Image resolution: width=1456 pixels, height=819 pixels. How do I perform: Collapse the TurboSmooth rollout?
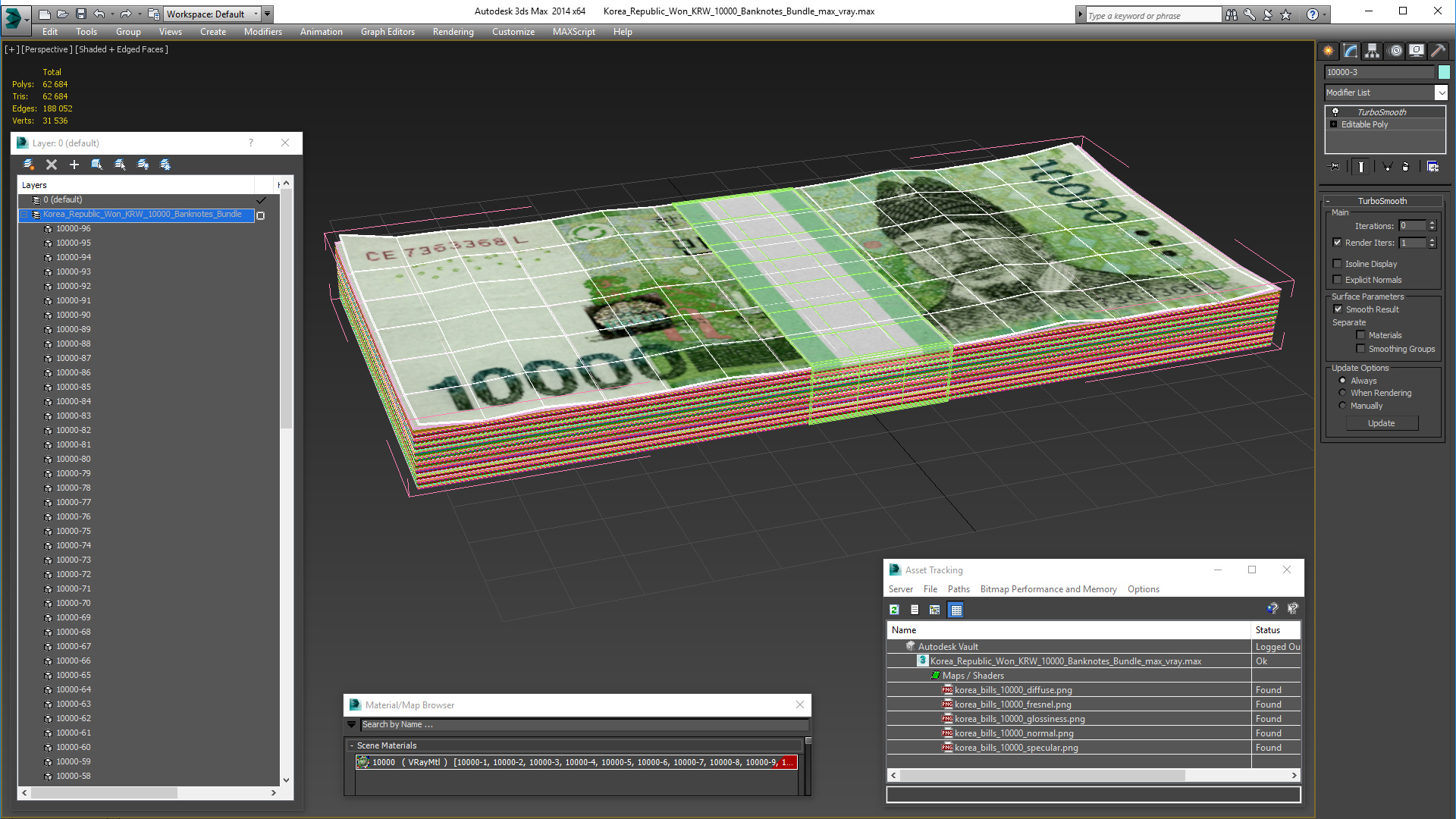(1328, 201)
